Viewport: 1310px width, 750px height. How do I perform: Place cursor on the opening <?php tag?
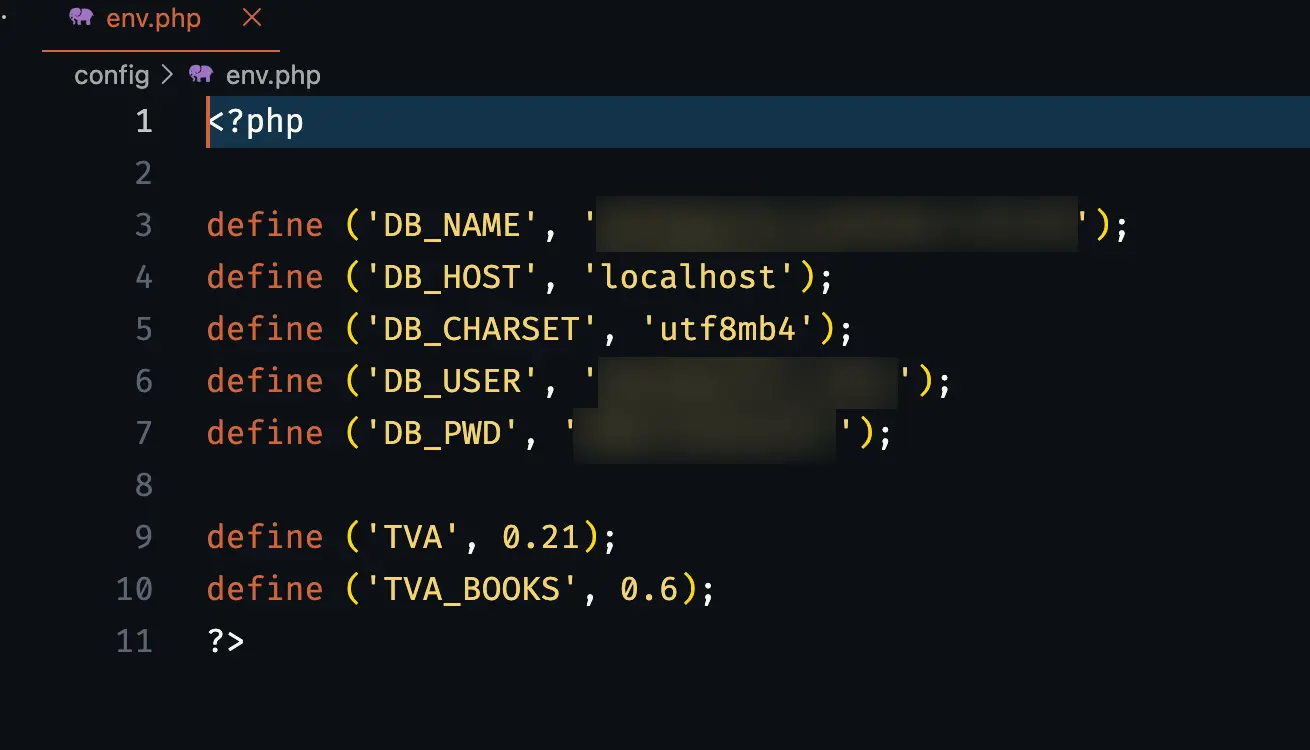(256, 122)
